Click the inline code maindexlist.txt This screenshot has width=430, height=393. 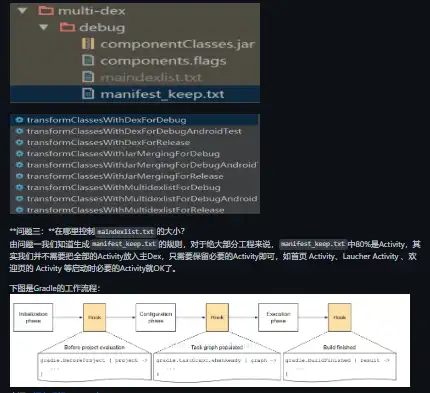[x=125, y=231]
